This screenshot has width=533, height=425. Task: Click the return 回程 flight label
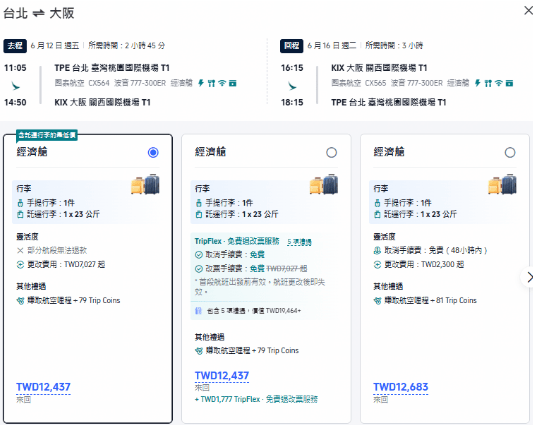point(292,46)
